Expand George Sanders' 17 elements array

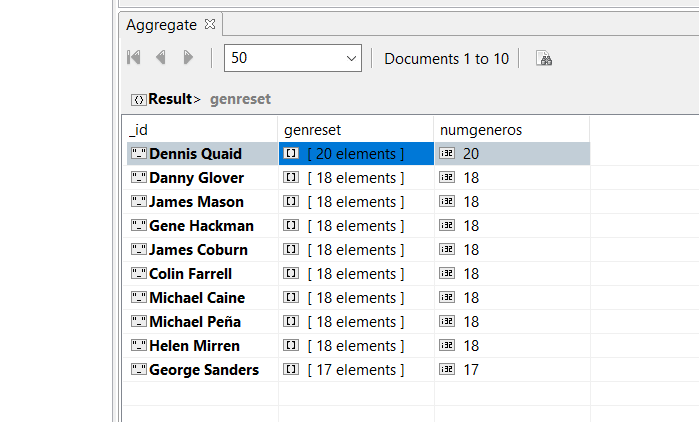click(356, 370)
